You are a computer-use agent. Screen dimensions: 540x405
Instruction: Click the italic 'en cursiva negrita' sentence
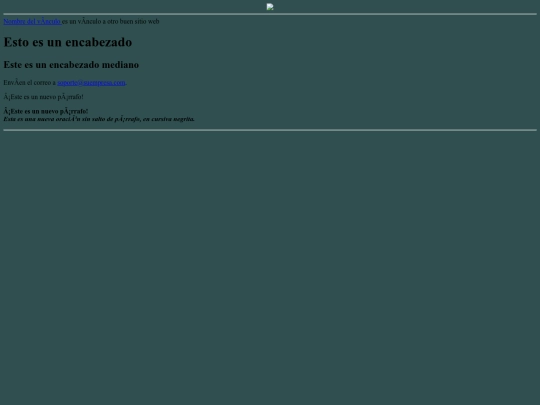tap(99, 119)
